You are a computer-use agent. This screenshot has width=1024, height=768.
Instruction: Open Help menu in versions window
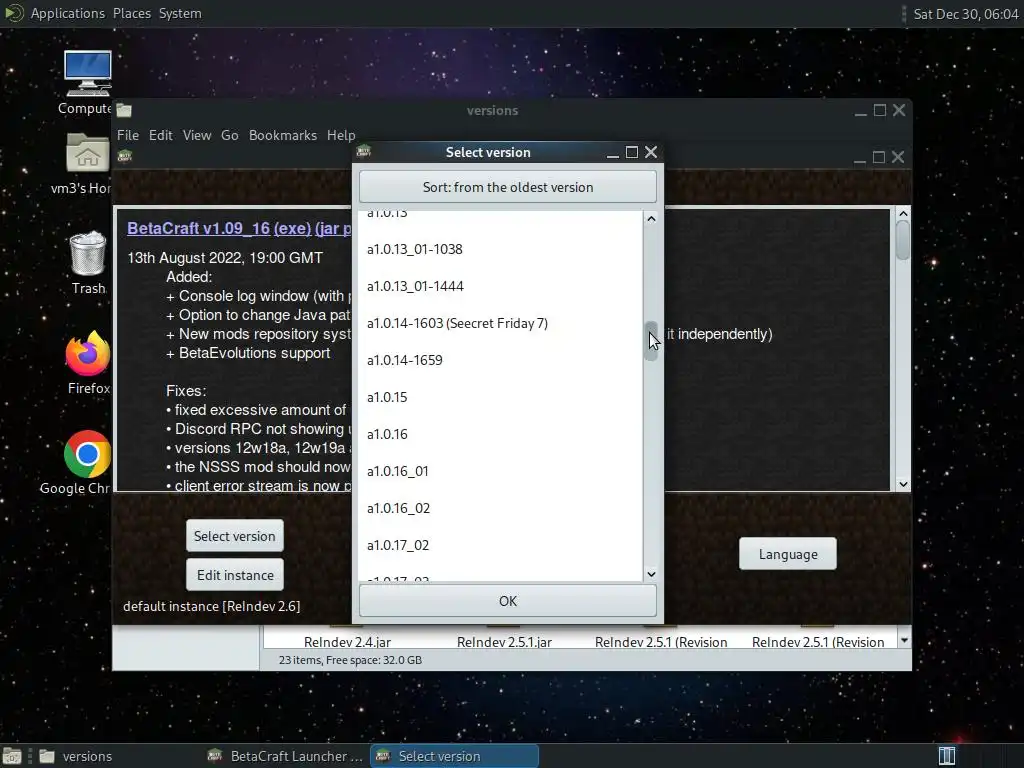tap(341, 135)
